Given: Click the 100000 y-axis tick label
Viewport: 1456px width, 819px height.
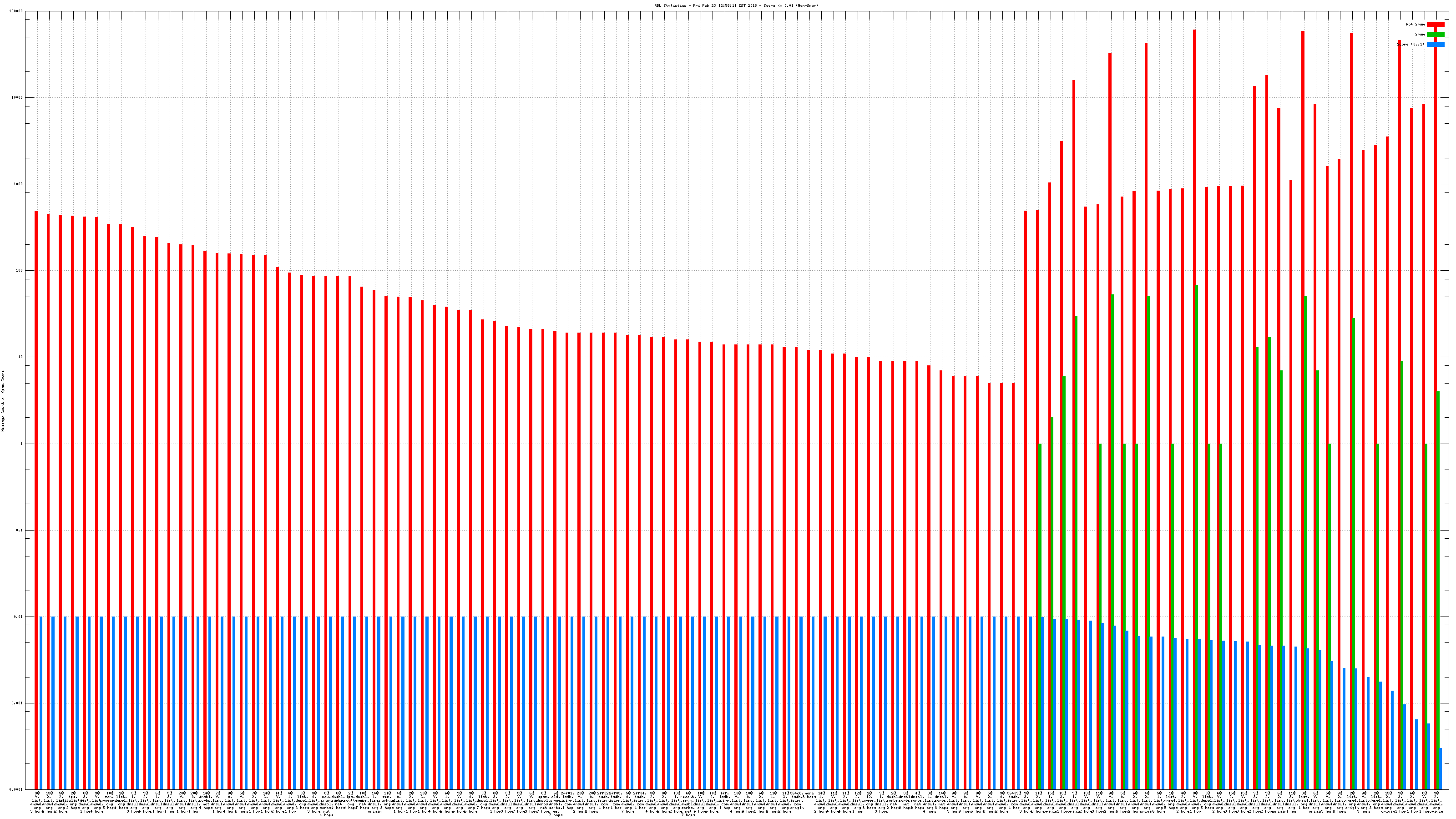Looking at the screenshot, I should point(16,11).
